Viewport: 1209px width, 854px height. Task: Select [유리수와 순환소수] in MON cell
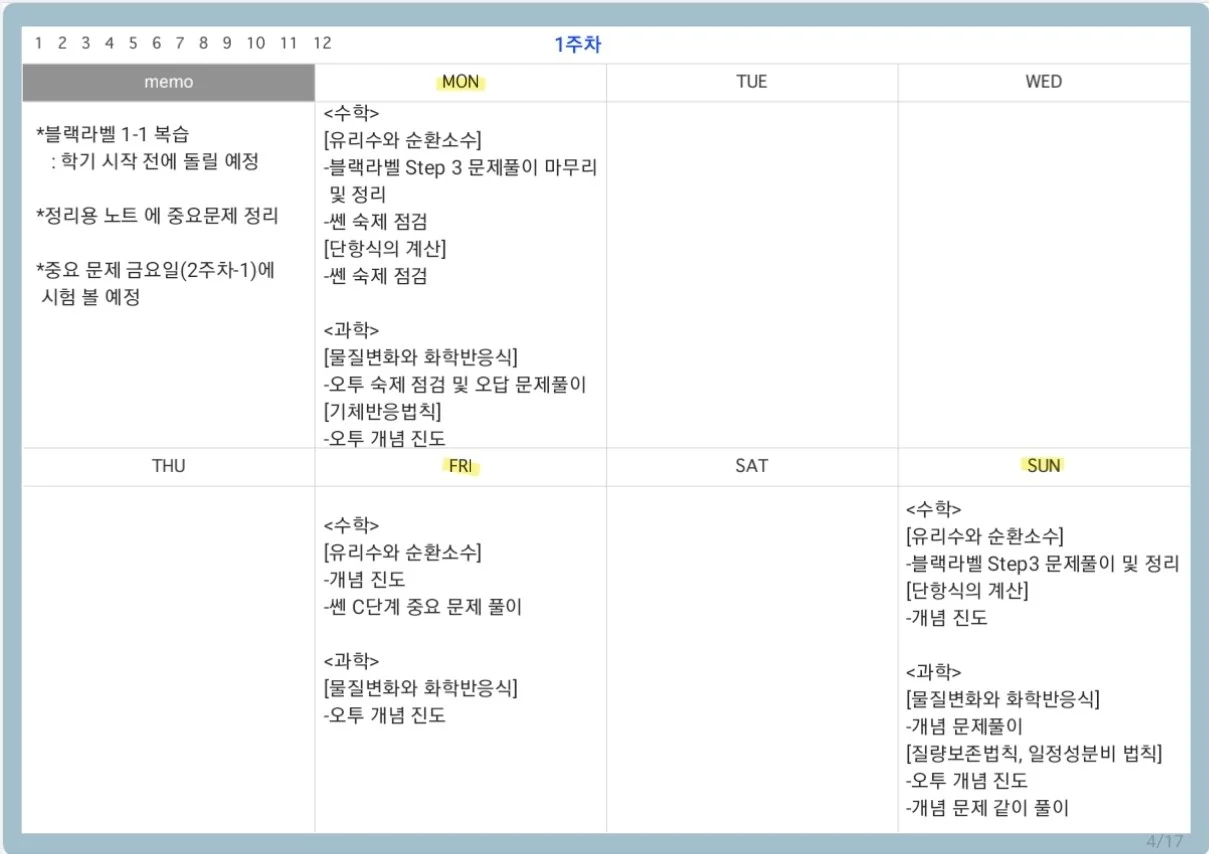click(402, 139)
